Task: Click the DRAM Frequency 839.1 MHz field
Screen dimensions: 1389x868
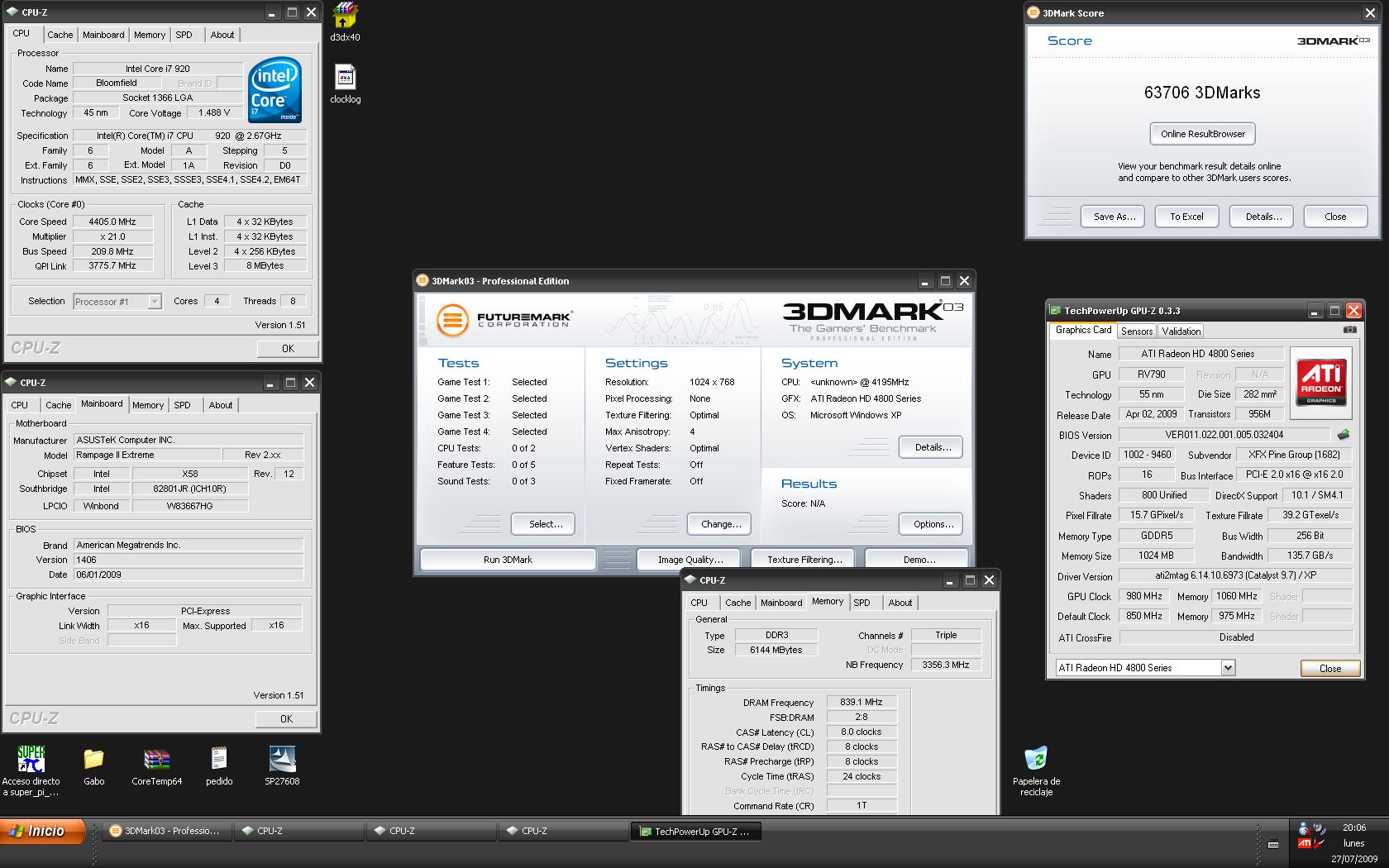Action: point(862,702)
